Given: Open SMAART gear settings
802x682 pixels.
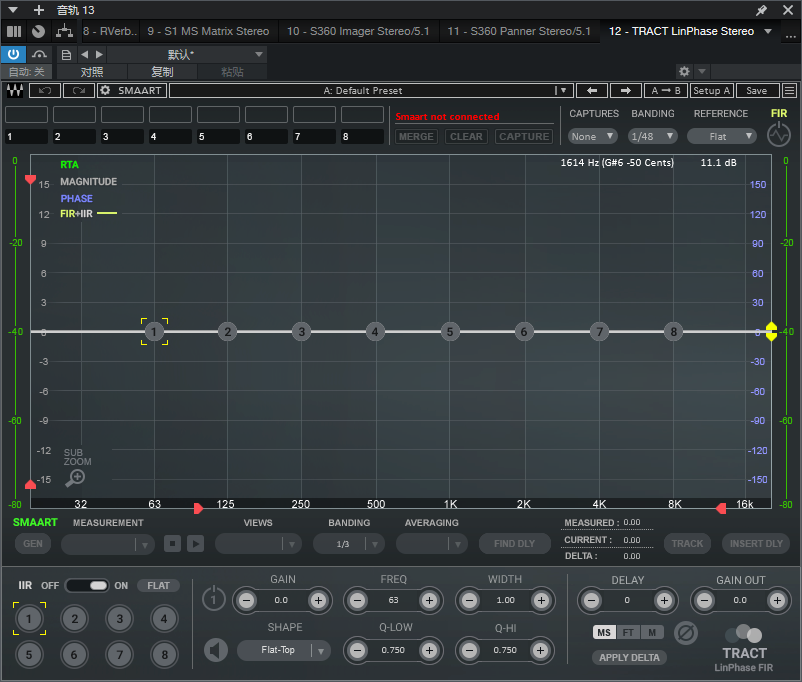Looking at the screenshot, I should pyautogui.click(x=105, y=91).
